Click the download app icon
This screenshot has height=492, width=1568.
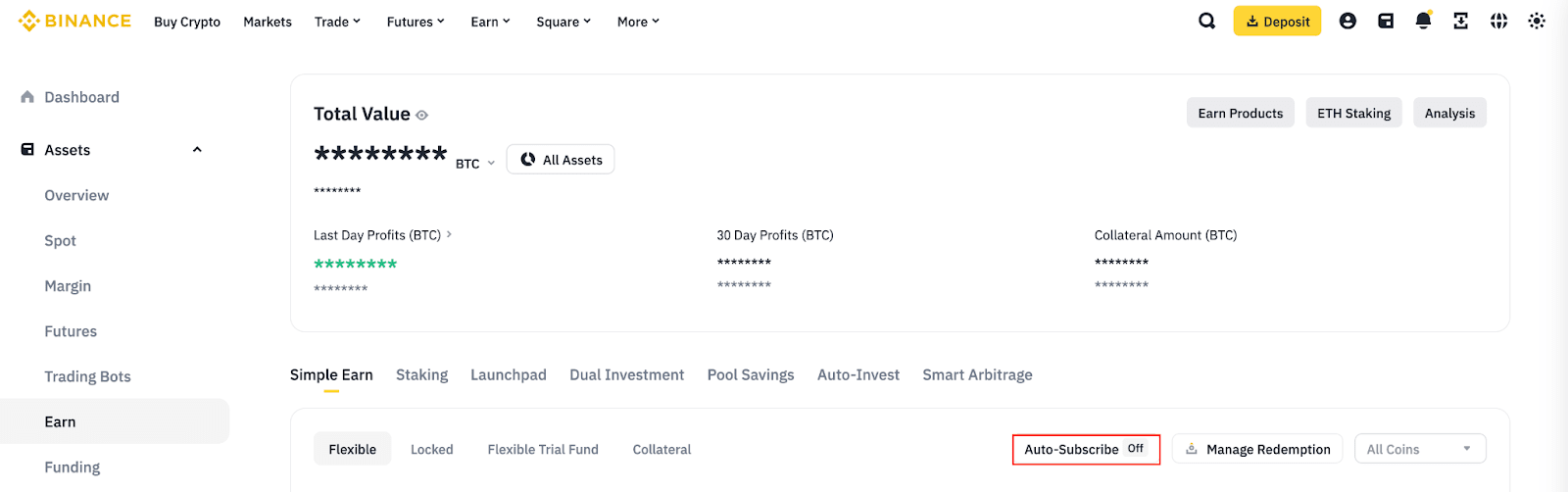pyautogui.click(x=1460, y=21)
